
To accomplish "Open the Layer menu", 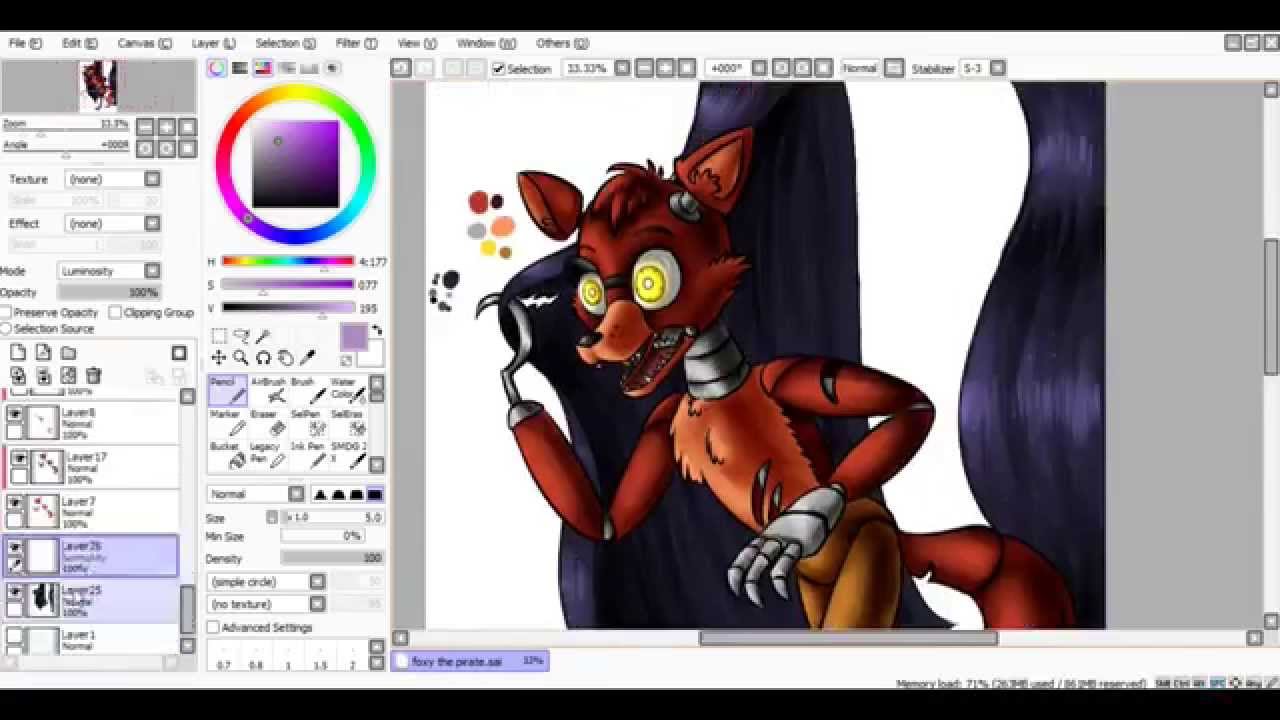I will [x=213, y=43].
